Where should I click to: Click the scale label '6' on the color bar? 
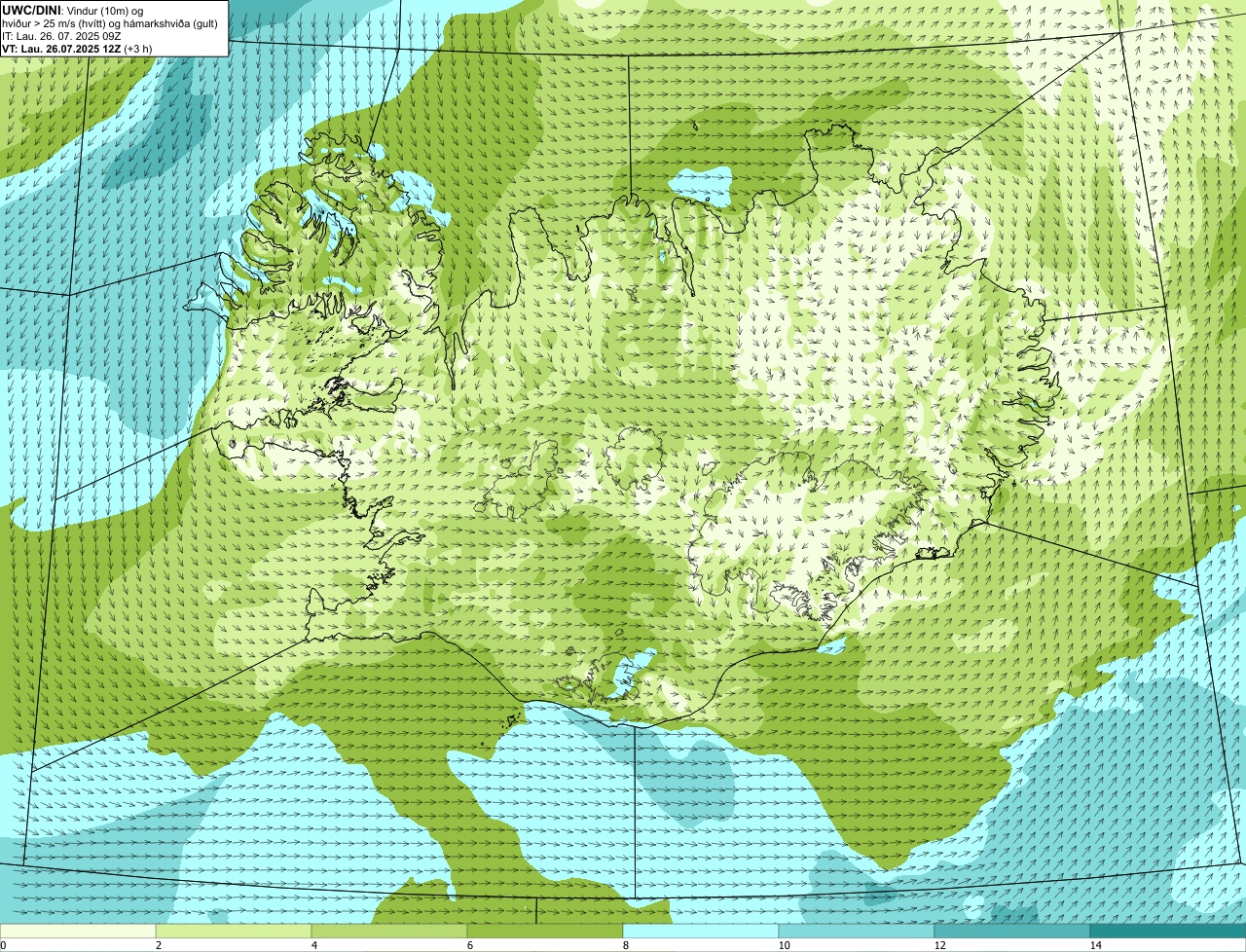click(x=469, y=945)
